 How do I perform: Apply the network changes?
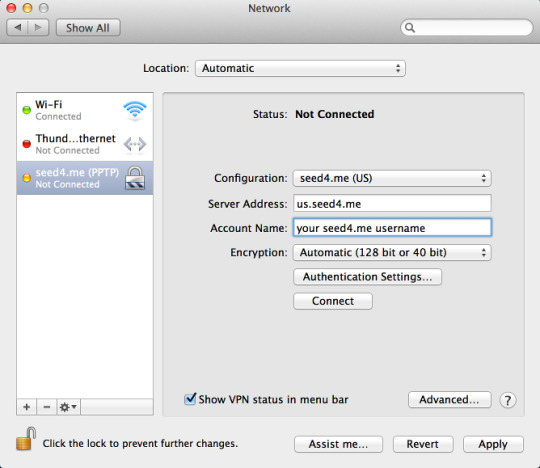(493, 444)
